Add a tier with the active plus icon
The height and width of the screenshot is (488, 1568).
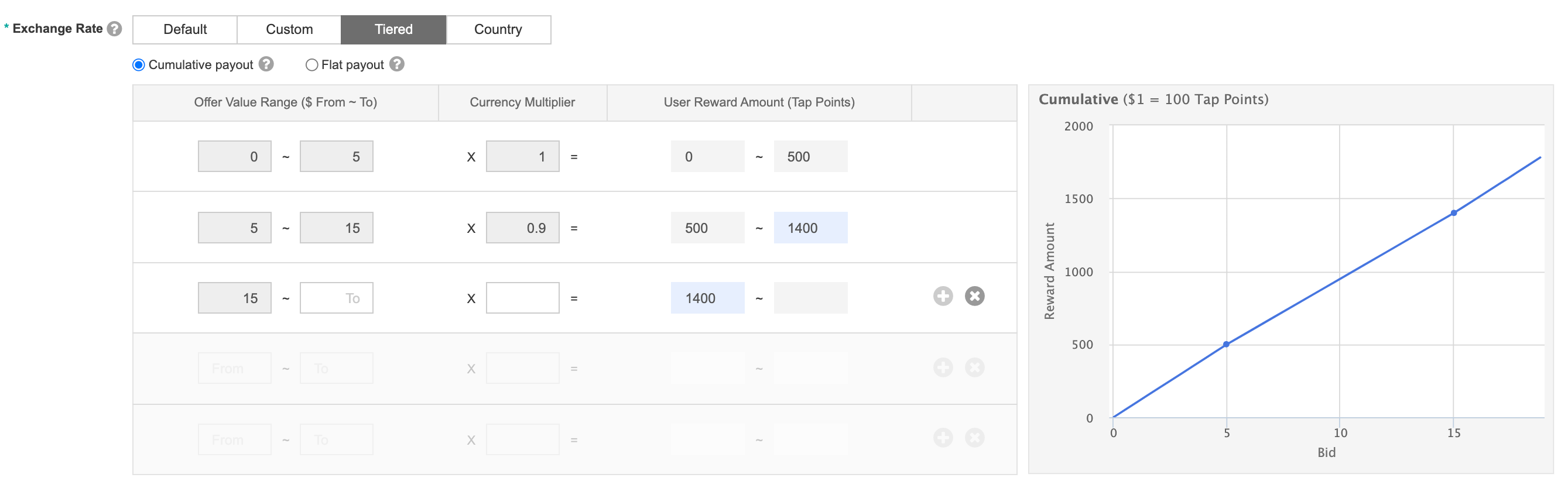[x=943, y=296]
